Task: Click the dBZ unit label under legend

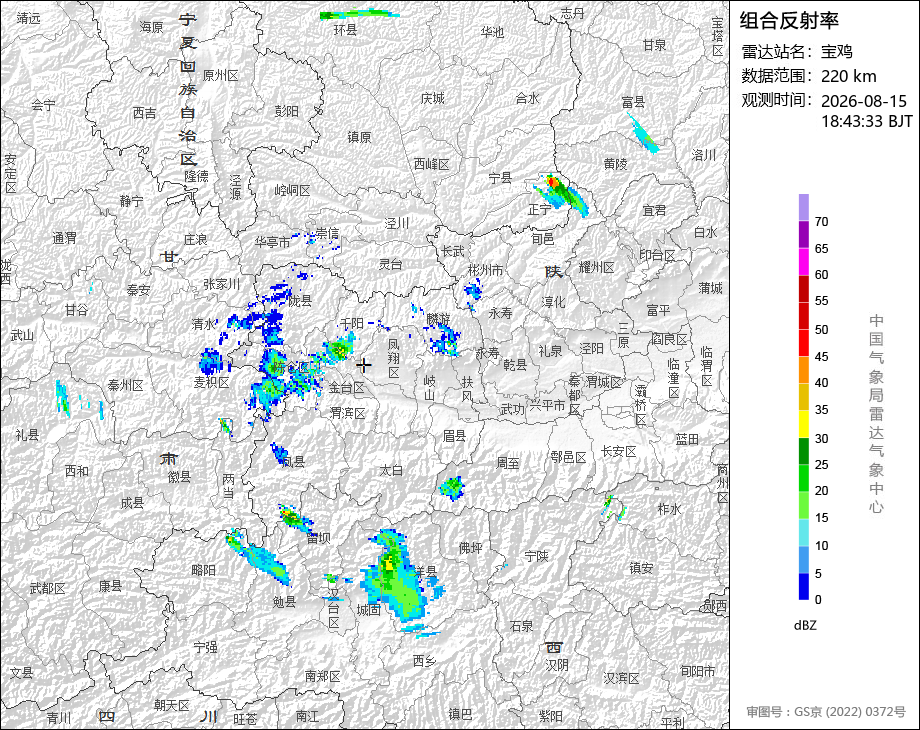Action: coord(804,626)
